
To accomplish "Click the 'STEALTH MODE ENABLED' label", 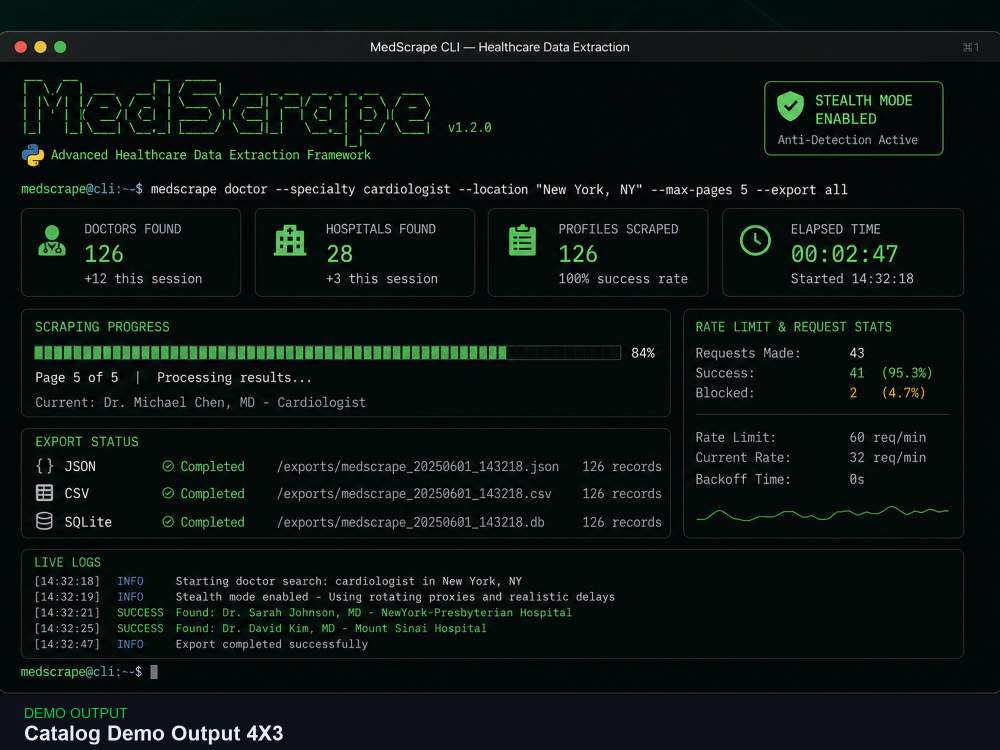I will (864, 110).
